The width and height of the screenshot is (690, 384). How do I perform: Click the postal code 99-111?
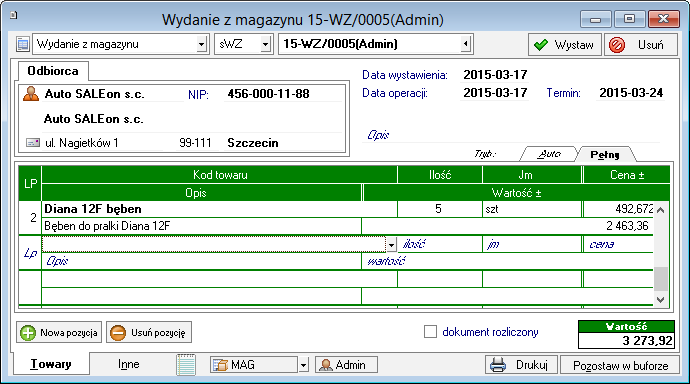click(x=195, y=143)
